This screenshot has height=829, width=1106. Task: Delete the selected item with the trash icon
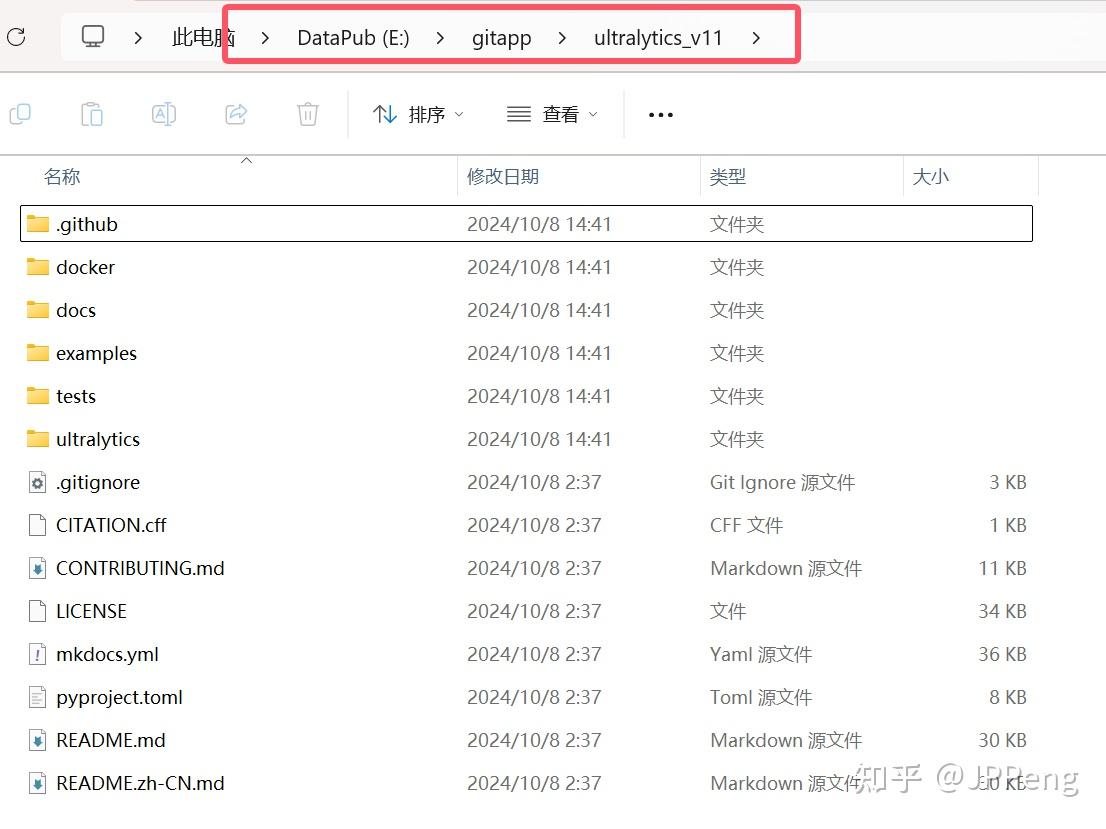(307, 114)
